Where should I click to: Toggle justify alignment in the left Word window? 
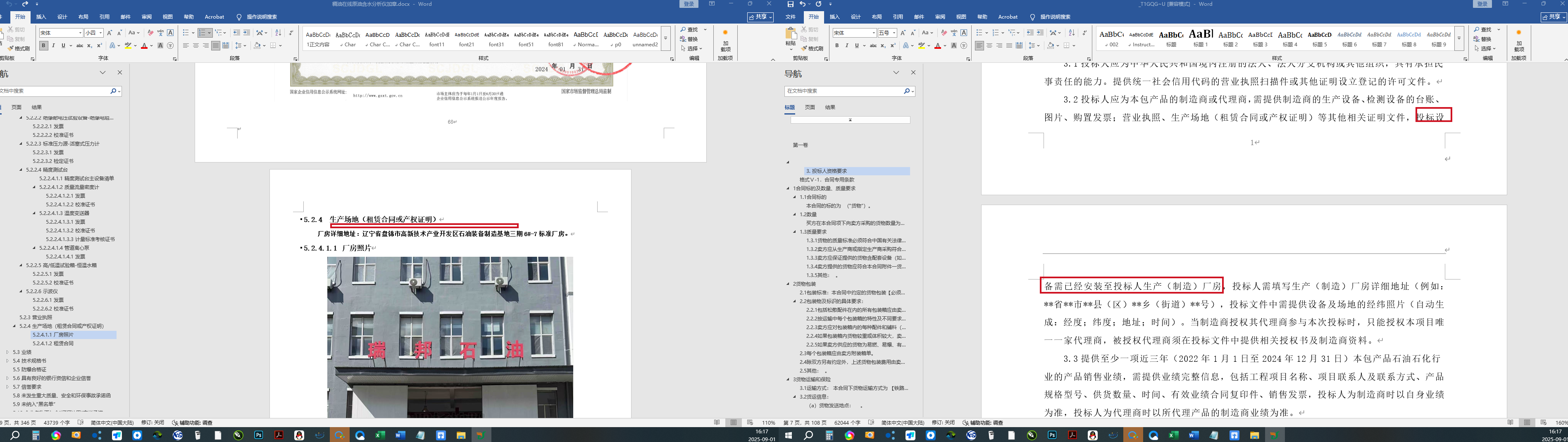[x=215, y=45]
